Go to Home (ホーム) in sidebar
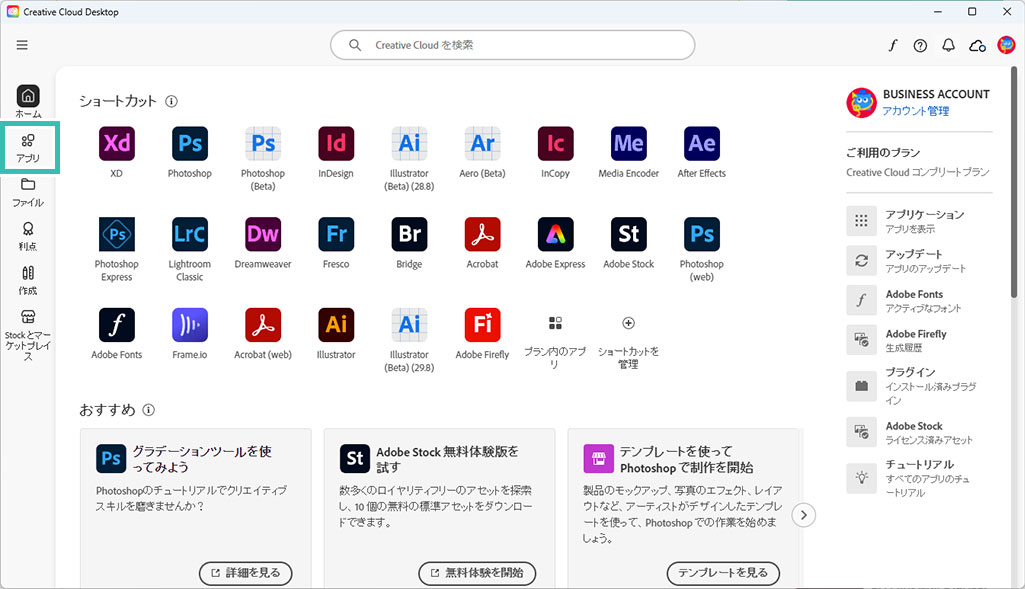This screenshot has height=589, width=1025. click(x=28, y=101)
